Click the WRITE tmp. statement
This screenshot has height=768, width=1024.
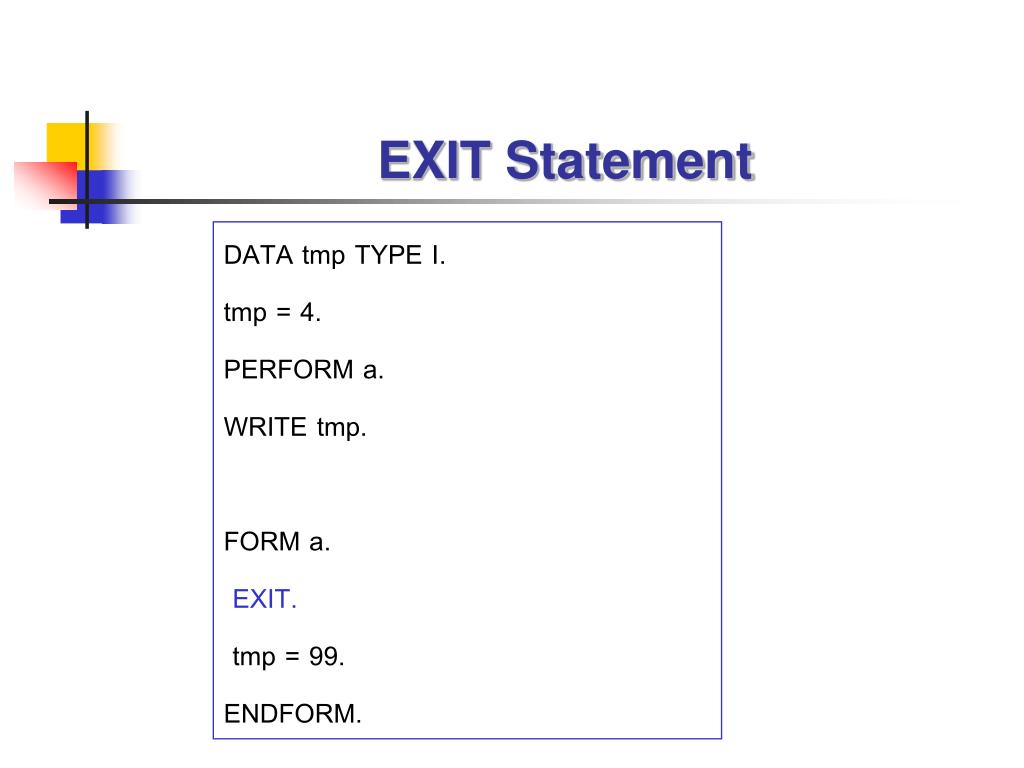tap(295, 428)
